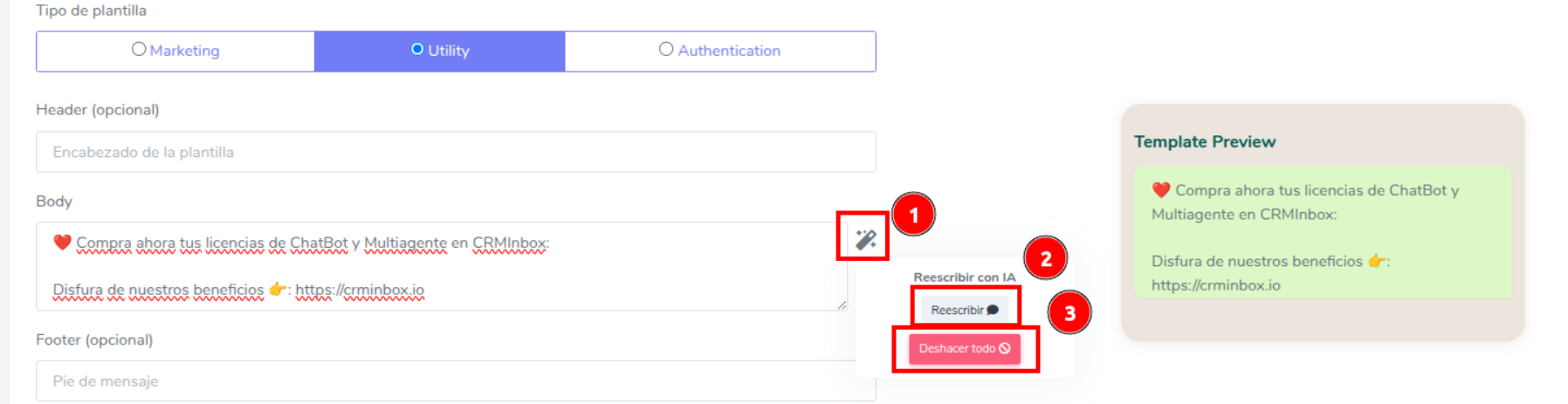
Task: Select the Utility template type
Action: click(x=440, y=51)
